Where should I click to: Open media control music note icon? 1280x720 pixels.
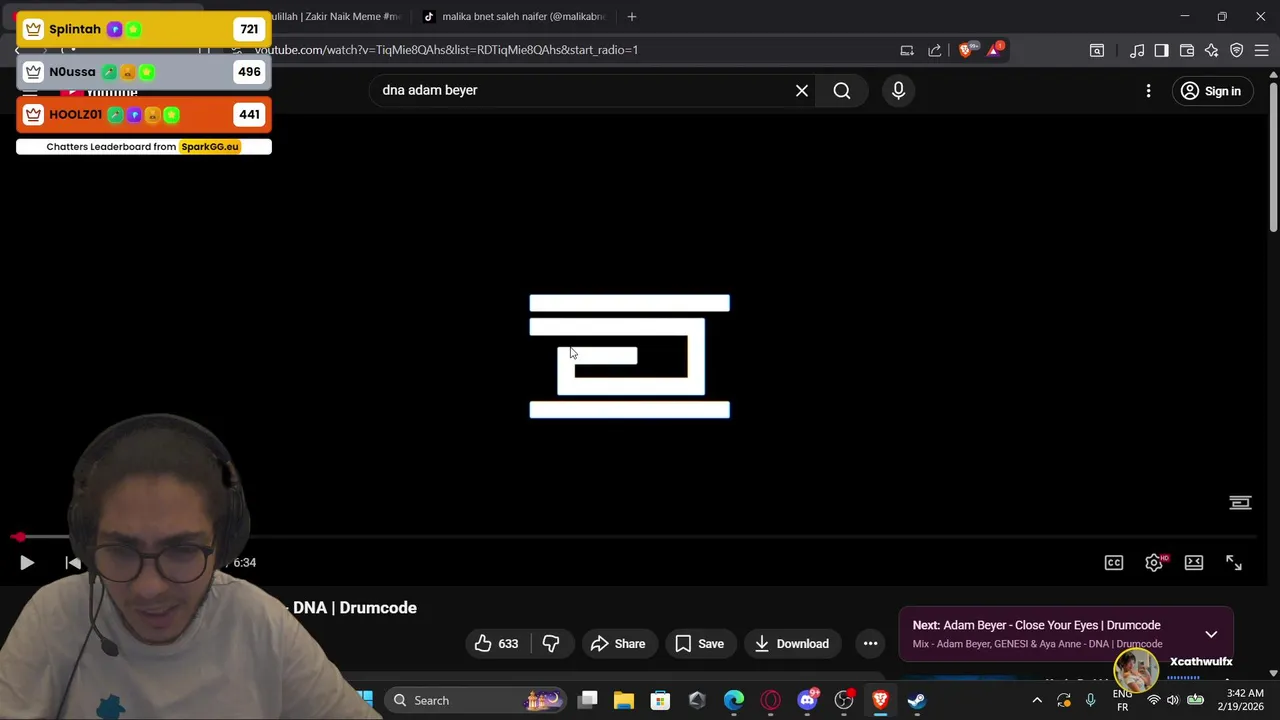[1137, 50]
